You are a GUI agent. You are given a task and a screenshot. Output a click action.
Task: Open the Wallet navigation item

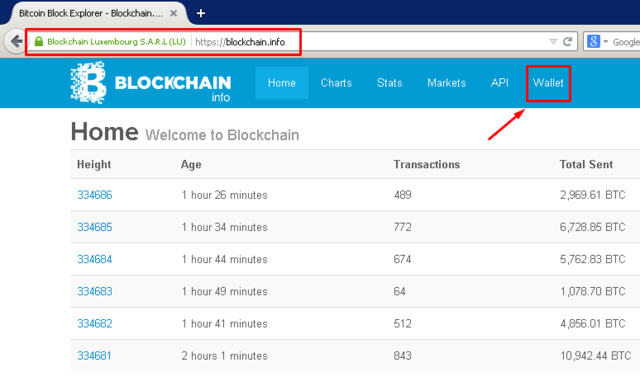pyautogui.click(x=548, y=83)
